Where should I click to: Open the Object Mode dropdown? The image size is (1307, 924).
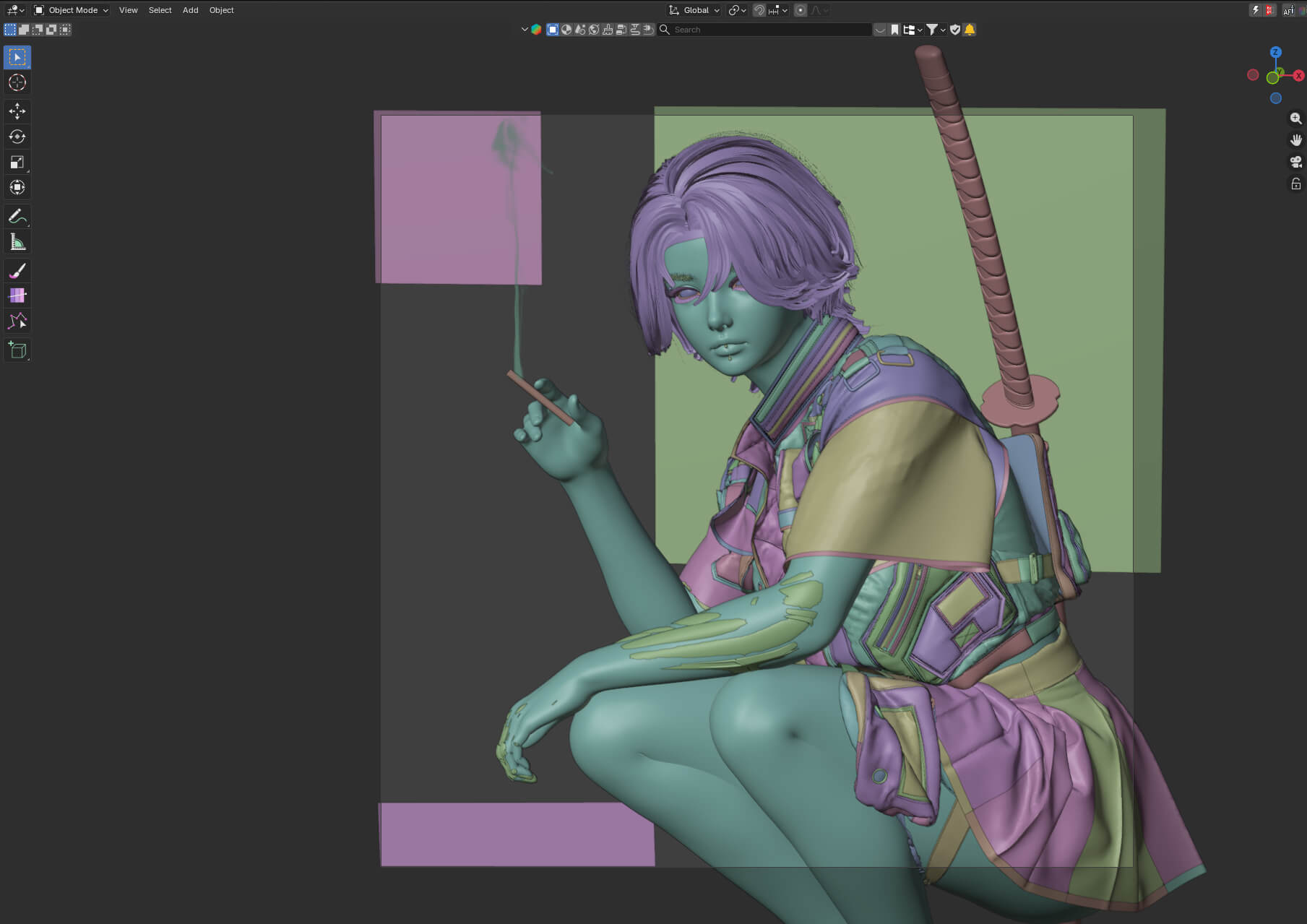click(x=71, y=10)
